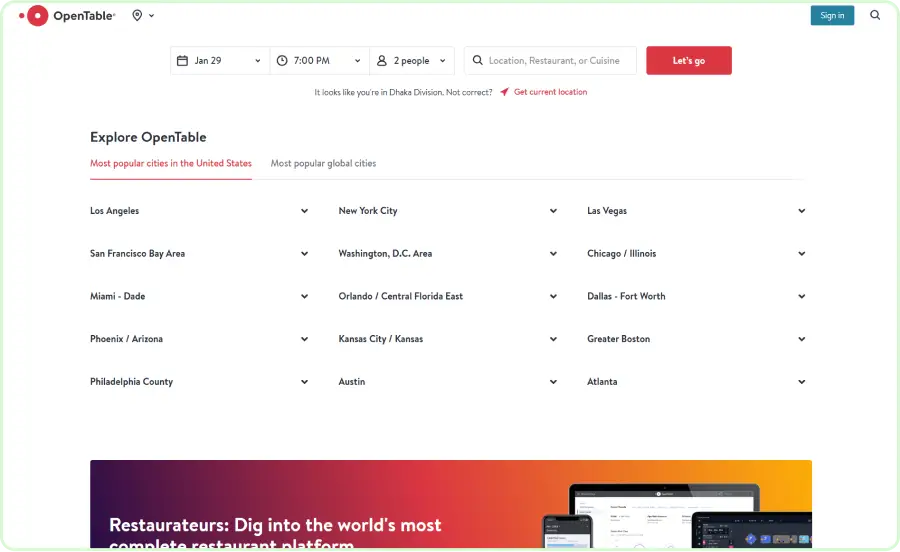The width and height of the screenshot is (900, 552).
Task: Expand the Phoenix / Arizona chevron
Action: (304, 339)
